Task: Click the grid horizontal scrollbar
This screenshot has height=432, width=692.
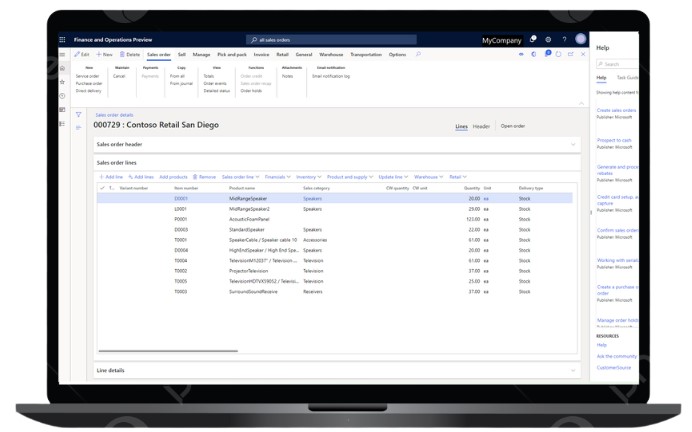Action: [168, 351]
